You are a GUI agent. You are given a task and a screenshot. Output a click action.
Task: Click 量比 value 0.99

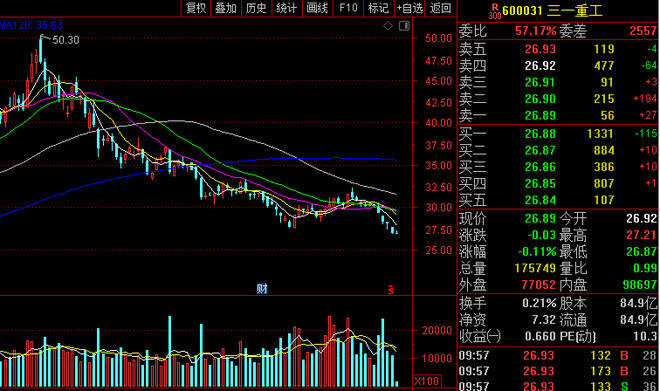[x=645, y=268]
